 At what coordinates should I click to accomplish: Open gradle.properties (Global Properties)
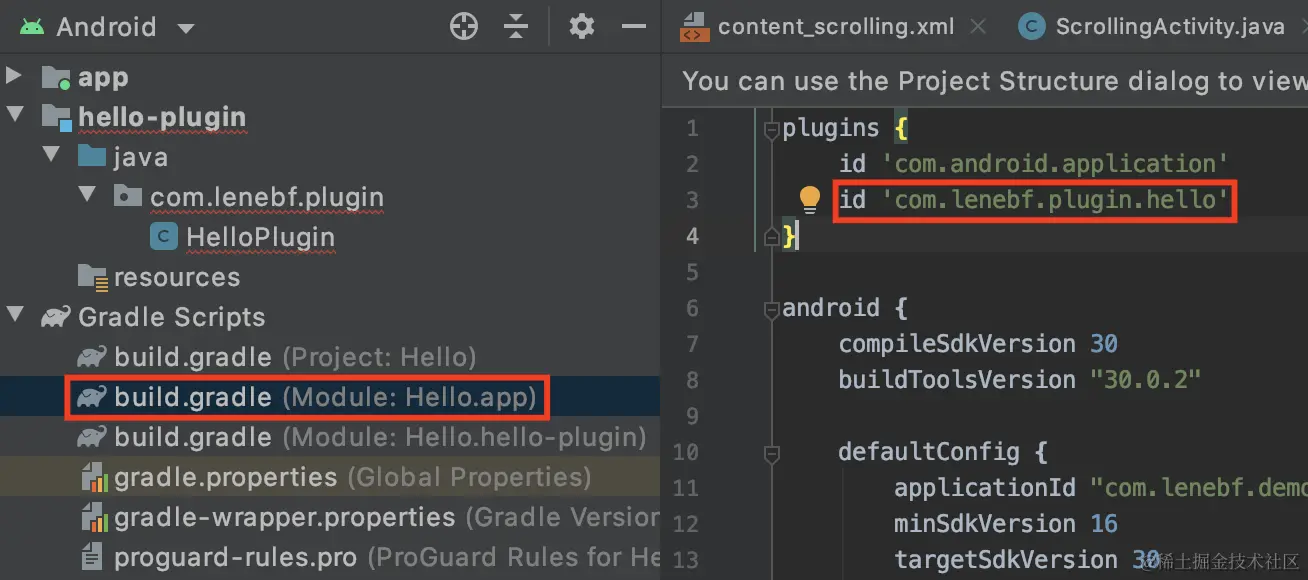352,477
